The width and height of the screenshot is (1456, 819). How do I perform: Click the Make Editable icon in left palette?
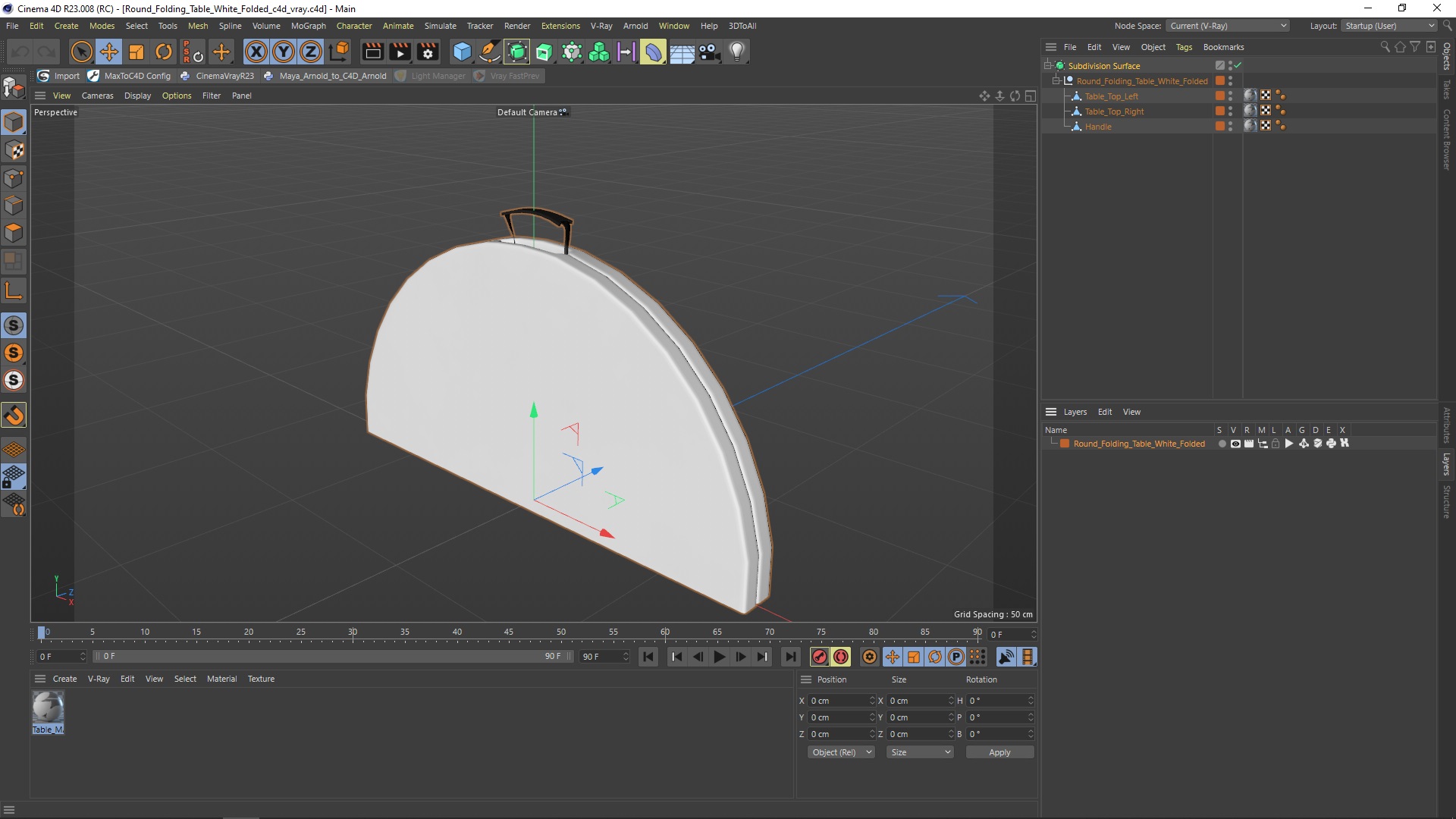click(x=14, y=88)
